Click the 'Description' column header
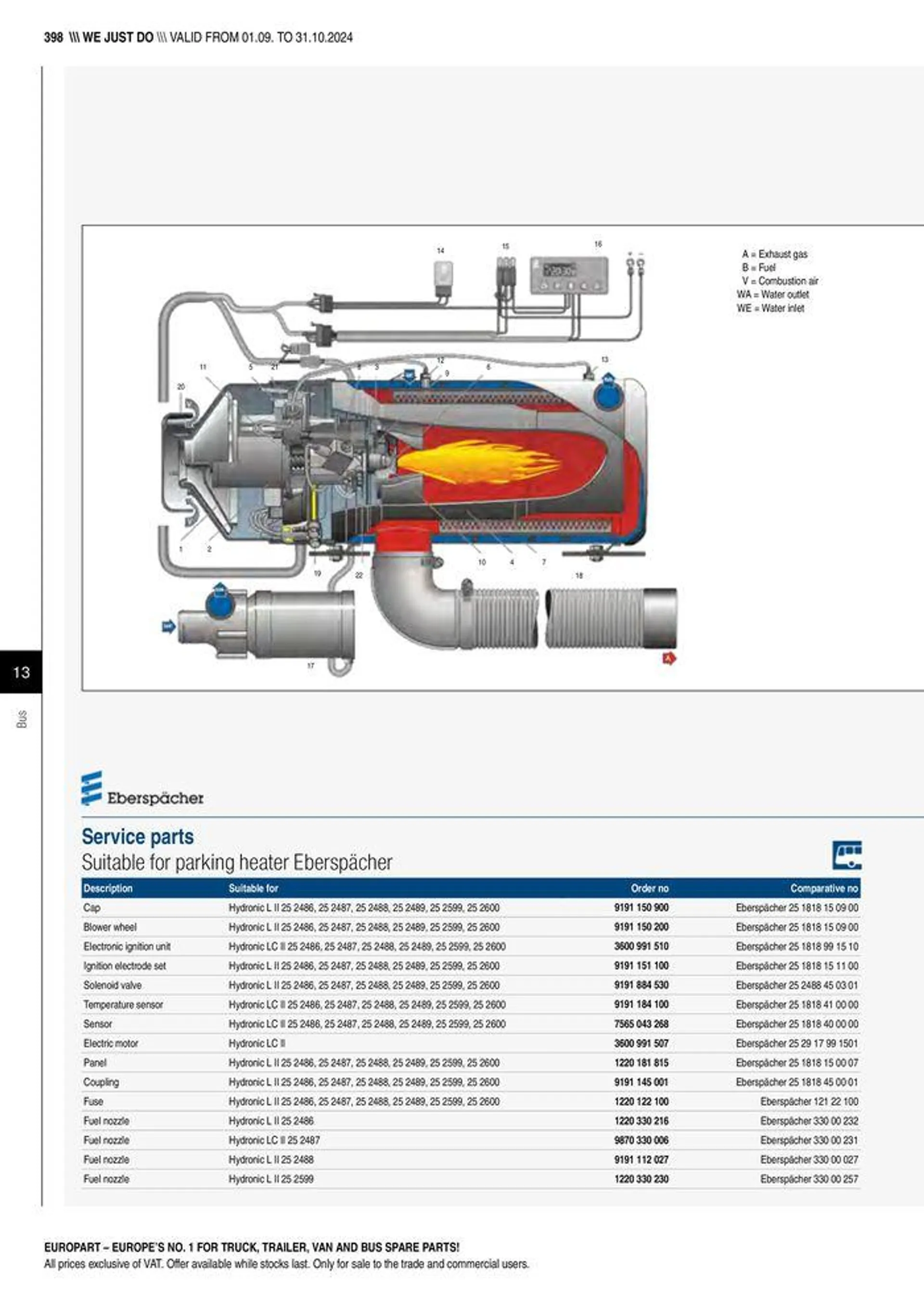 click(107, 888)
